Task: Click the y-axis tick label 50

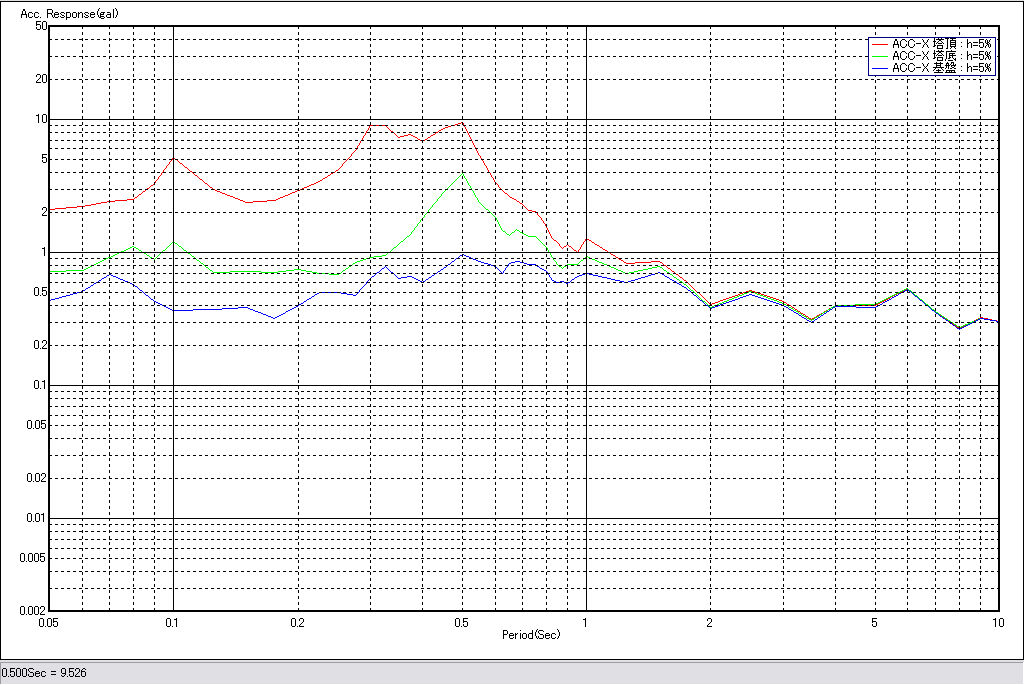Action: 41,26
